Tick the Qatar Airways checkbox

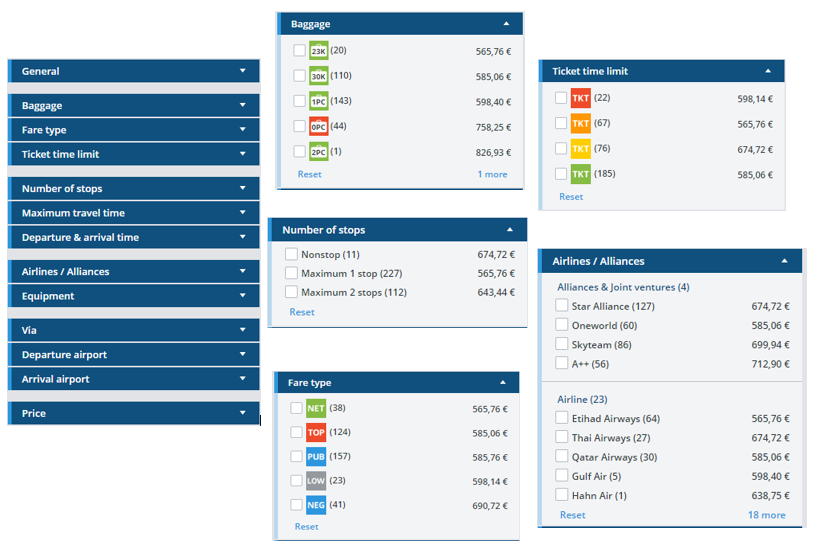pos(562,457)
